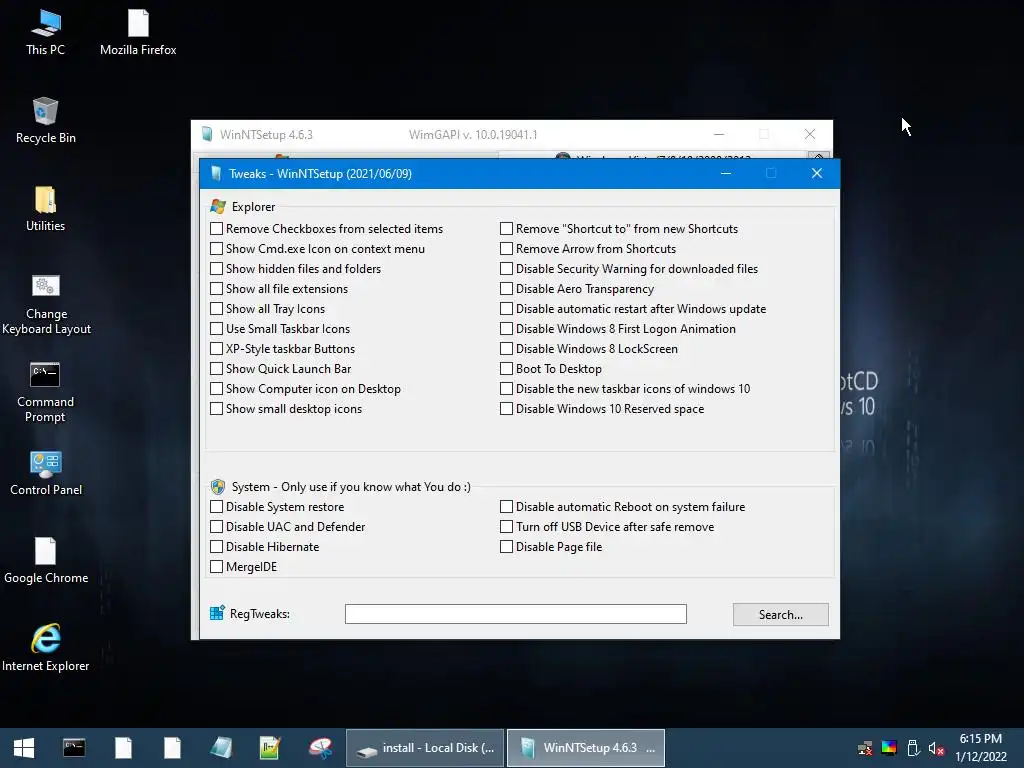The height and width of the screenshot is (768, 1024).
Task: Enable Disable Hibernate option
Action: click(216, 547)
